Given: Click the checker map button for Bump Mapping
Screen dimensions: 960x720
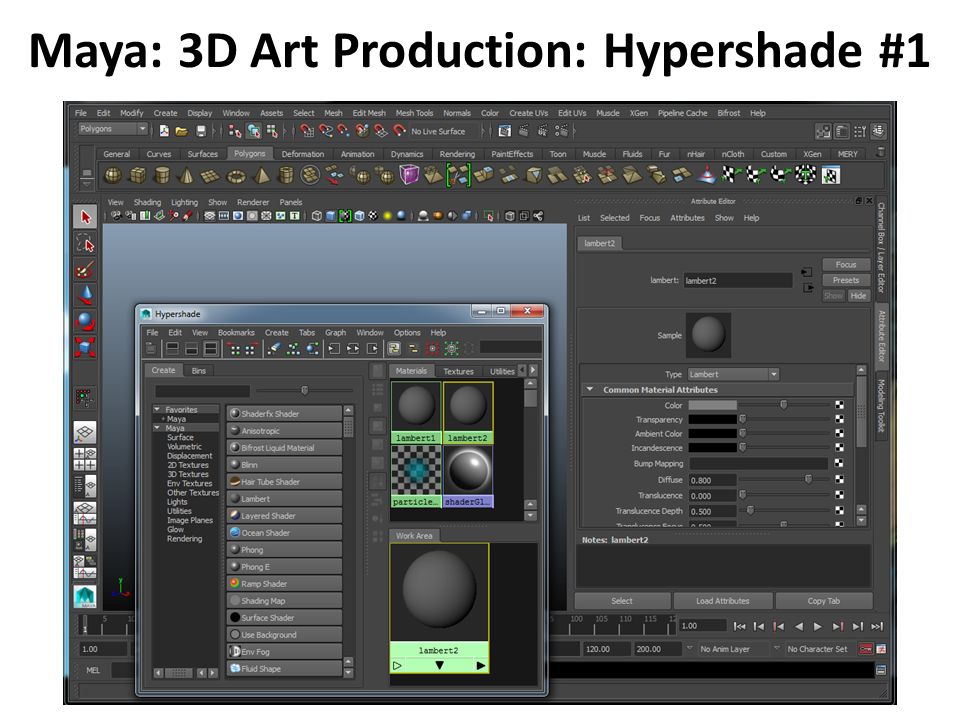Looking at the screenshot, I should [x=839, y=463].
